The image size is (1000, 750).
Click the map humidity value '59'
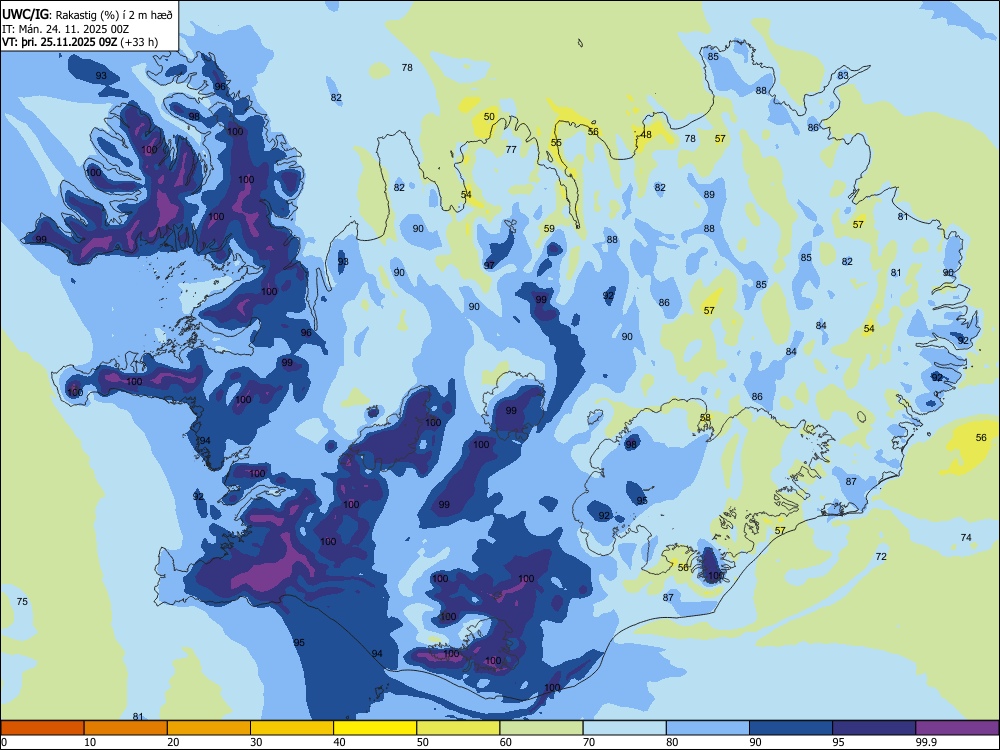click(549, 229)
